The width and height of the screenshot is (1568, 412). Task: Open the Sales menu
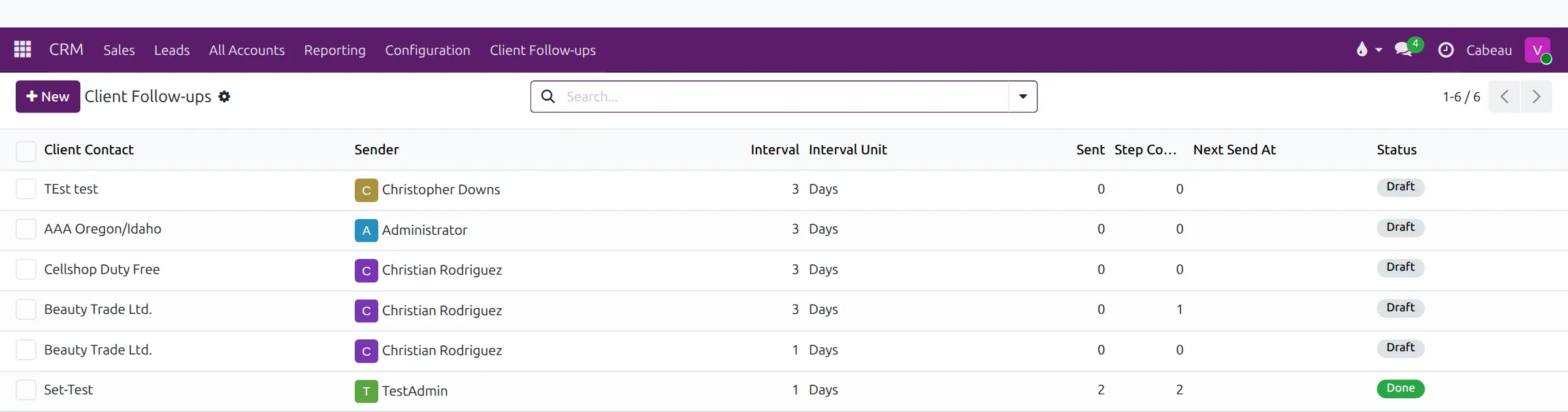(119, 50)
